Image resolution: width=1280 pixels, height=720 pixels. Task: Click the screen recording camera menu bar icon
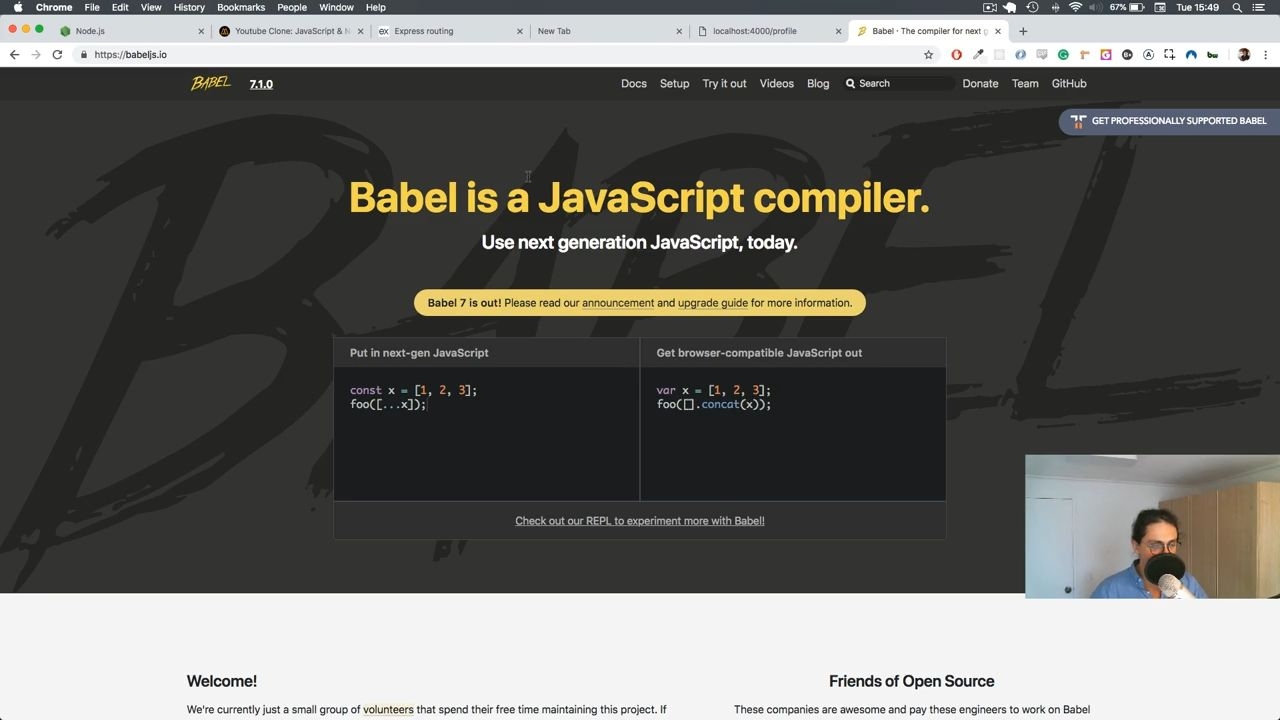[x=989, y=7]
